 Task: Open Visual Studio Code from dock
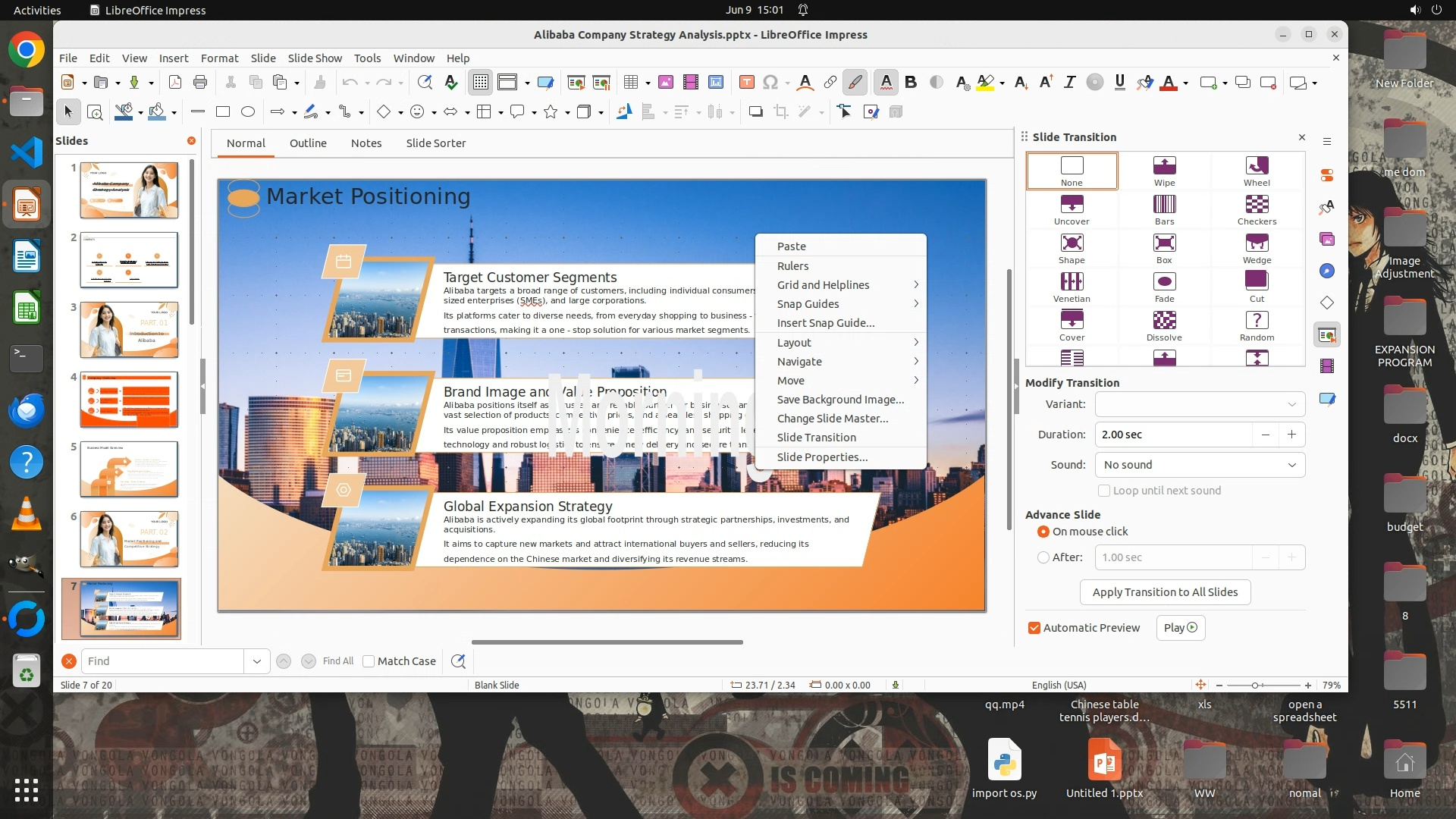(27, 152)
